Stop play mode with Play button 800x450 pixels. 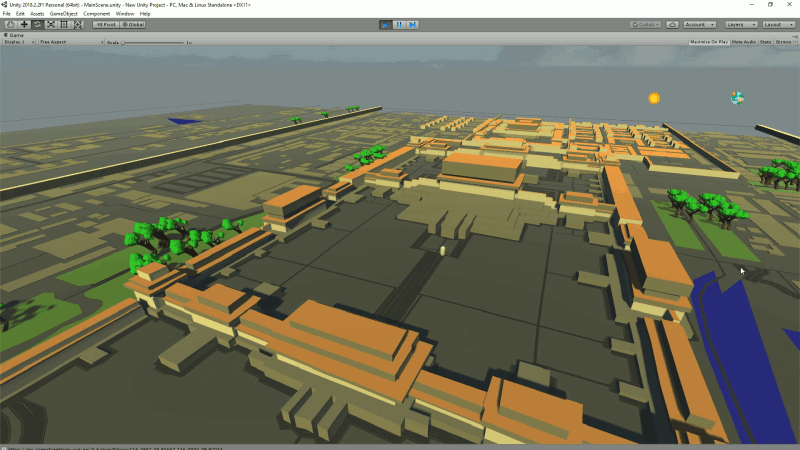point(386,24)
